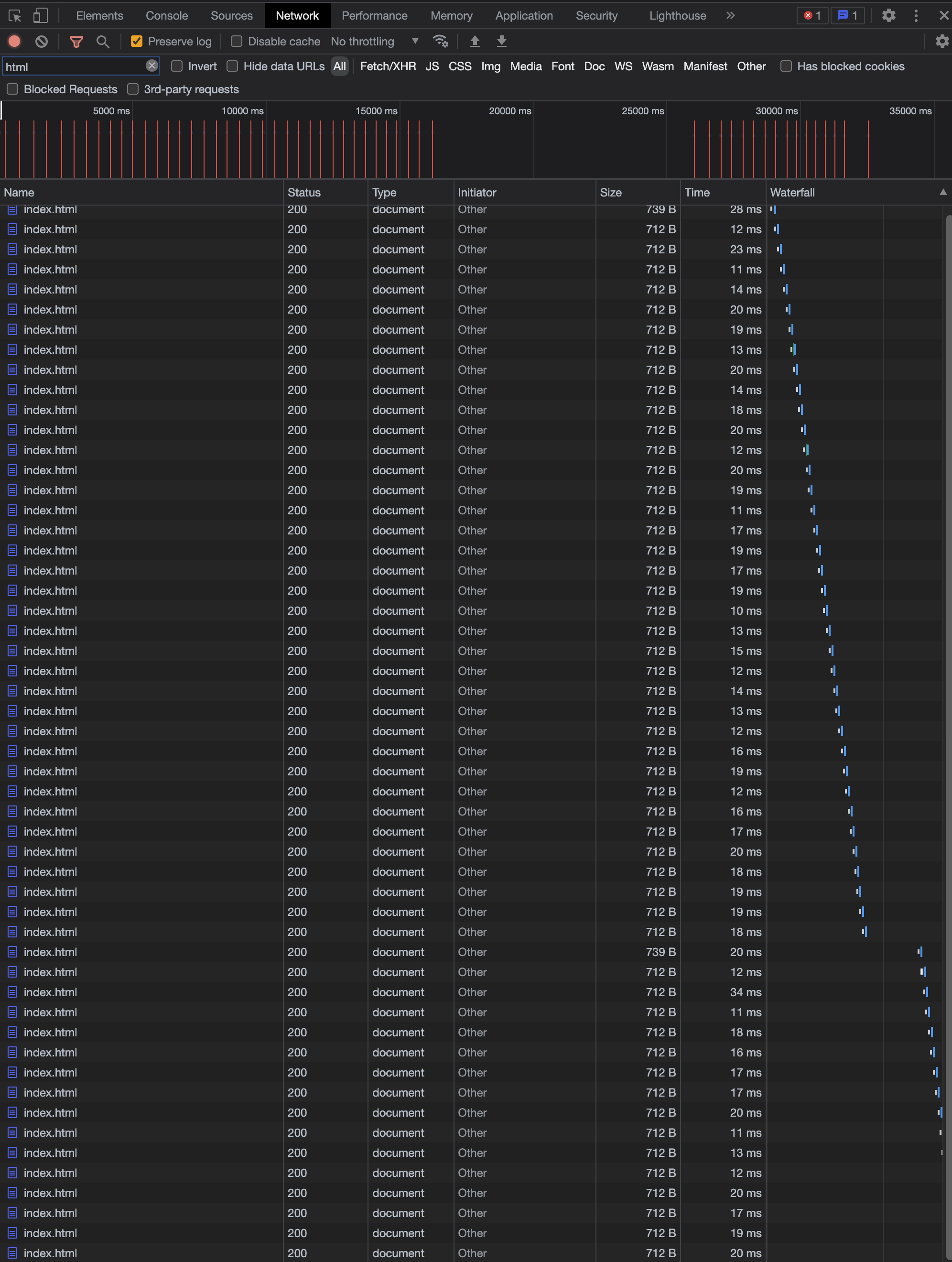Toggle the Waterfall column sort arrow
The image size is (952, 1262).
click(x=942, y=192)
